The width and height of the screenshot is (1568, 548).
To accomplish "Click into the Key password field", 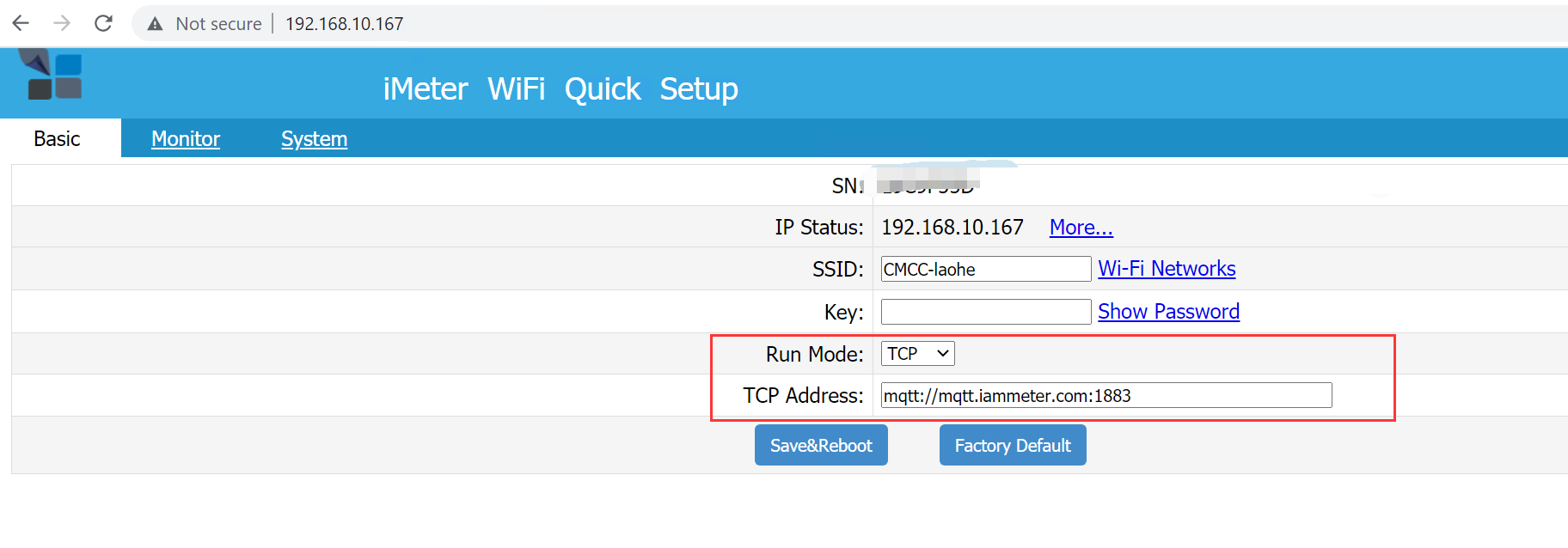I will click(985, 312).
